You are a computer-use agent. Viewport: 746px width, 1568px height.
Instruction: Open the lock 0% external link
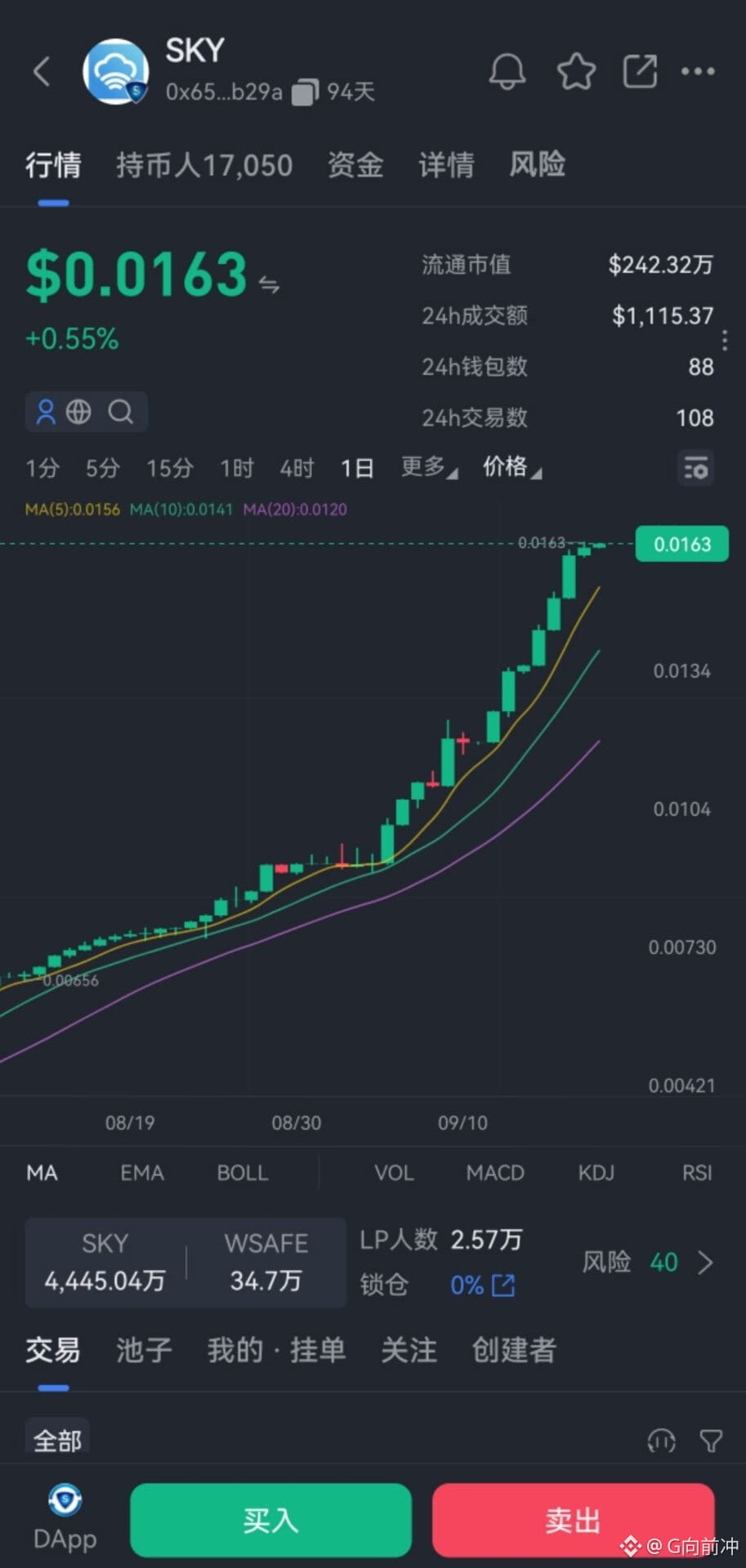click(503, 1285)
